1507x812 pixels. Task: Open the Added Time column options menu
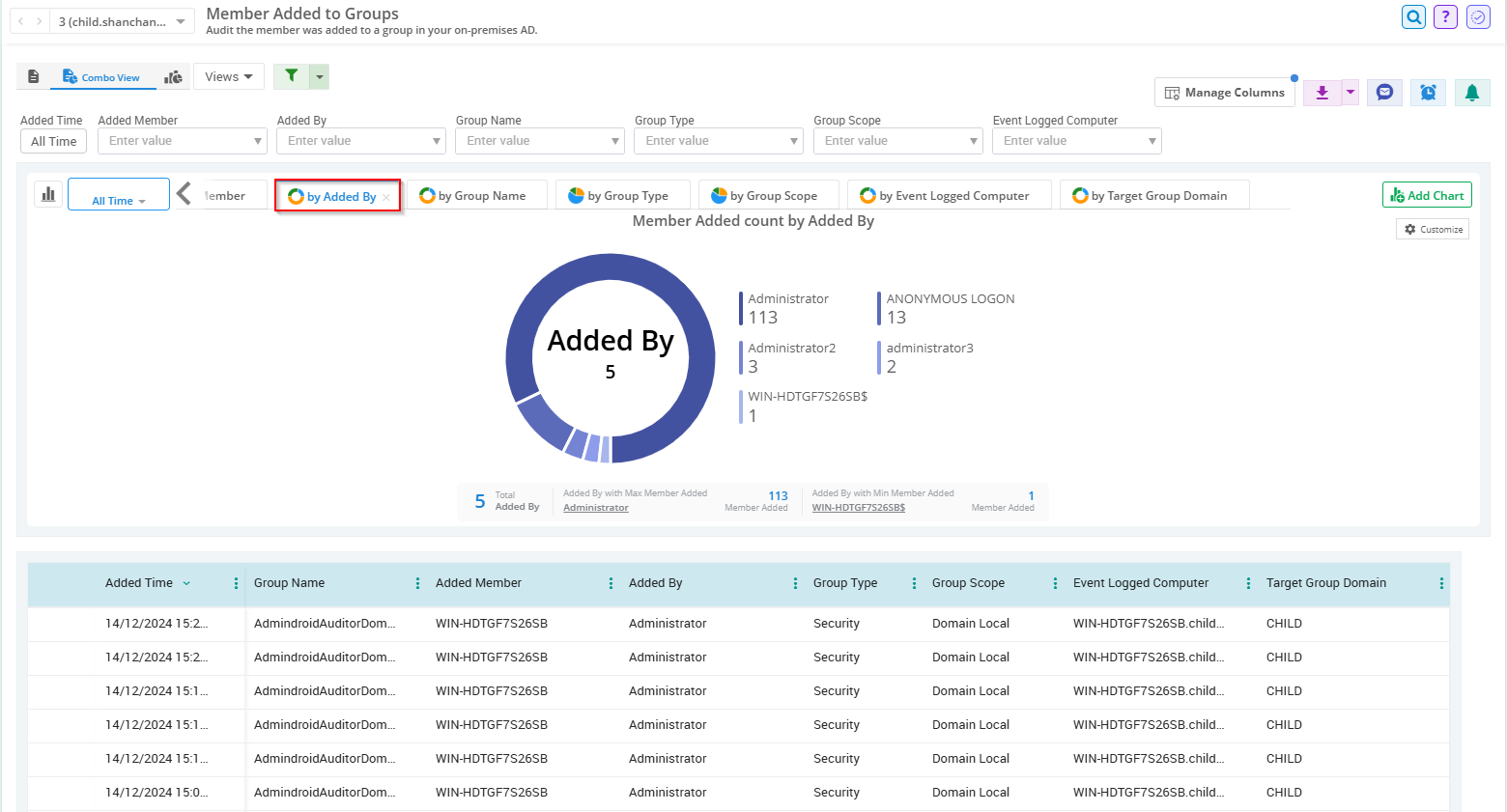(x=236, y=583)
